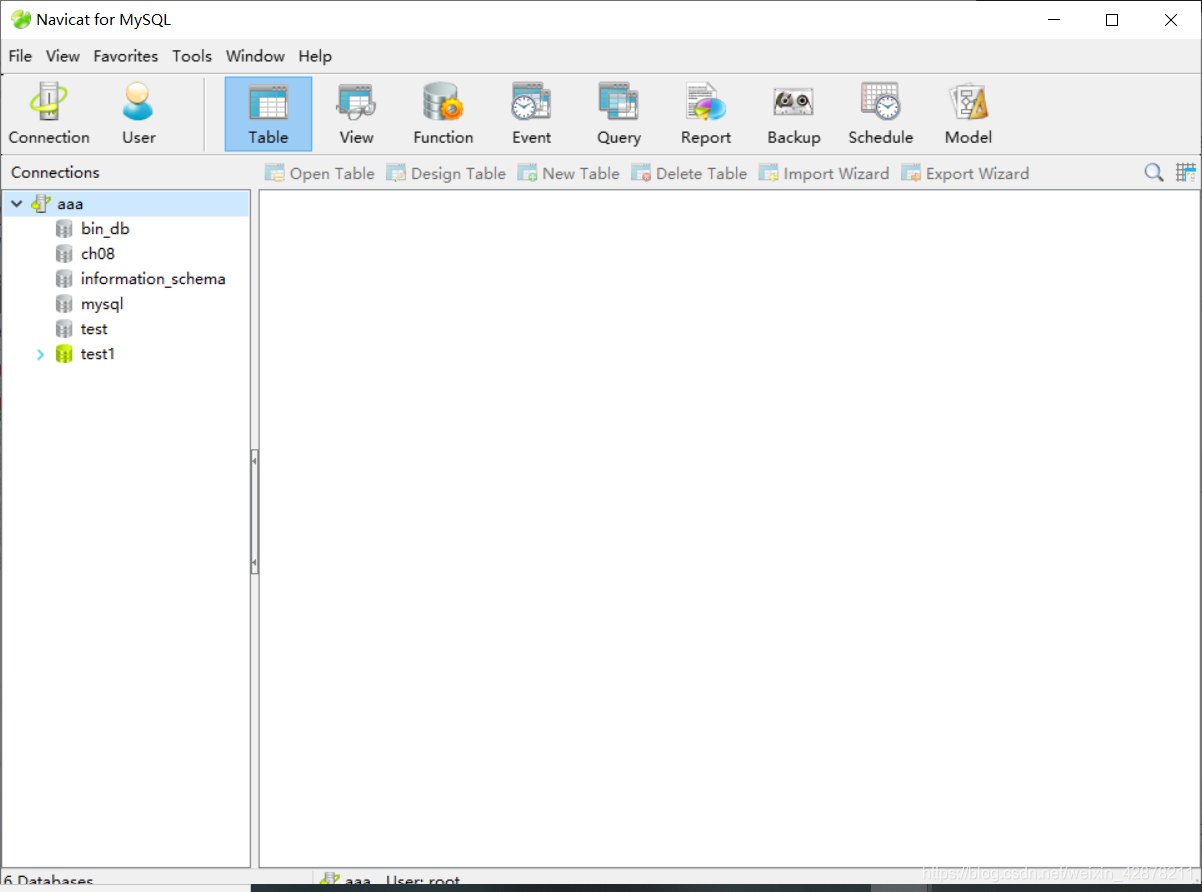Click the information_schema database icon
The width and height of the screenshot is (1202, 892).
coord(64,279)
